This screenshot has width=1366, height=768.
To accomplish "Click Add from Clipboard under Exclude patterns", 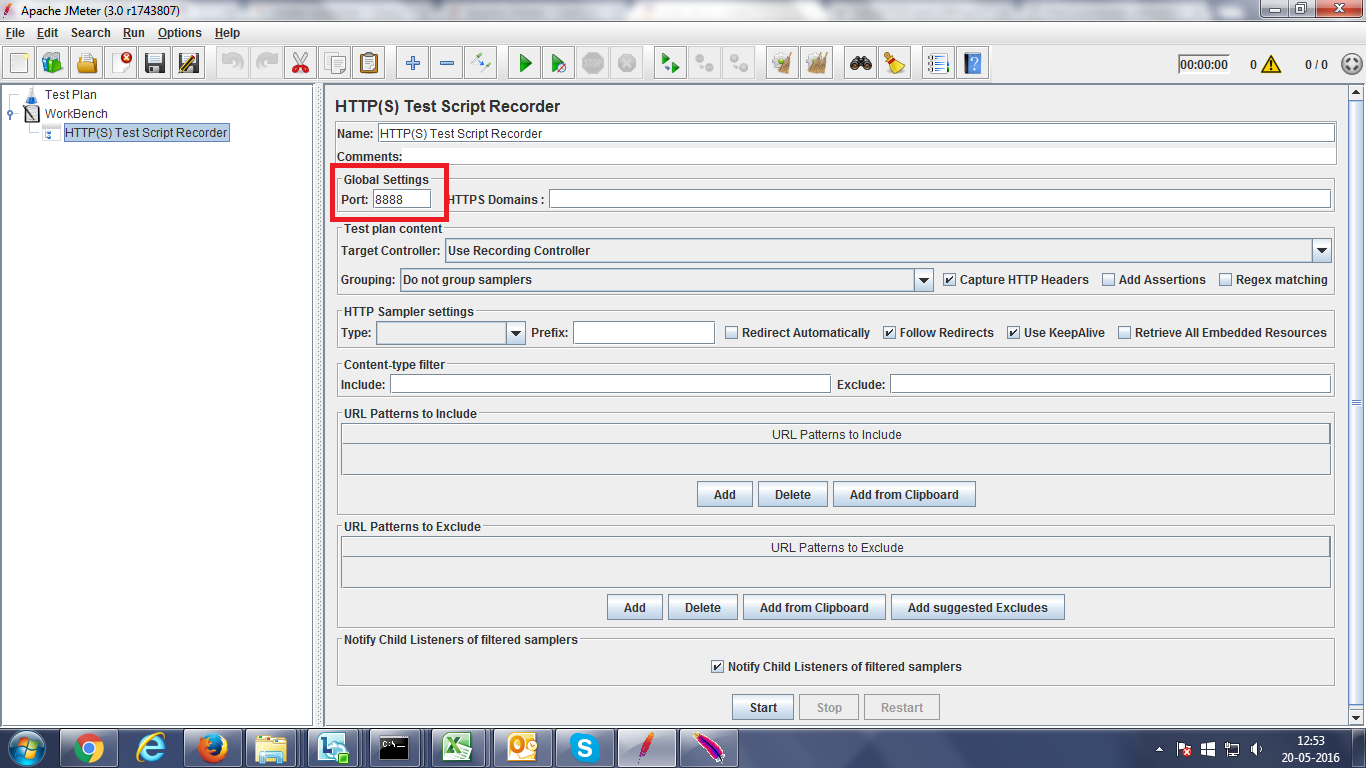I will [x=814, y=607].
